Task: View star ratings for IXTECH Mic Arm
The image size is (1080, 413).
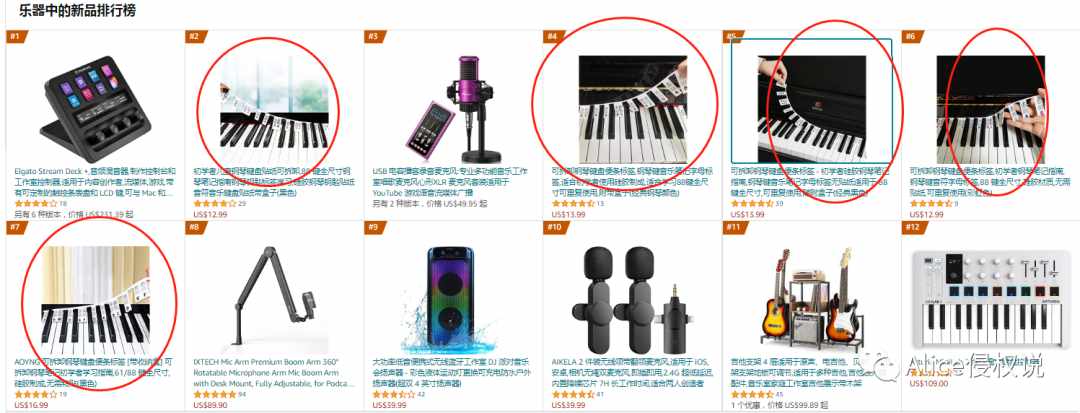Action: pos(214,394)
